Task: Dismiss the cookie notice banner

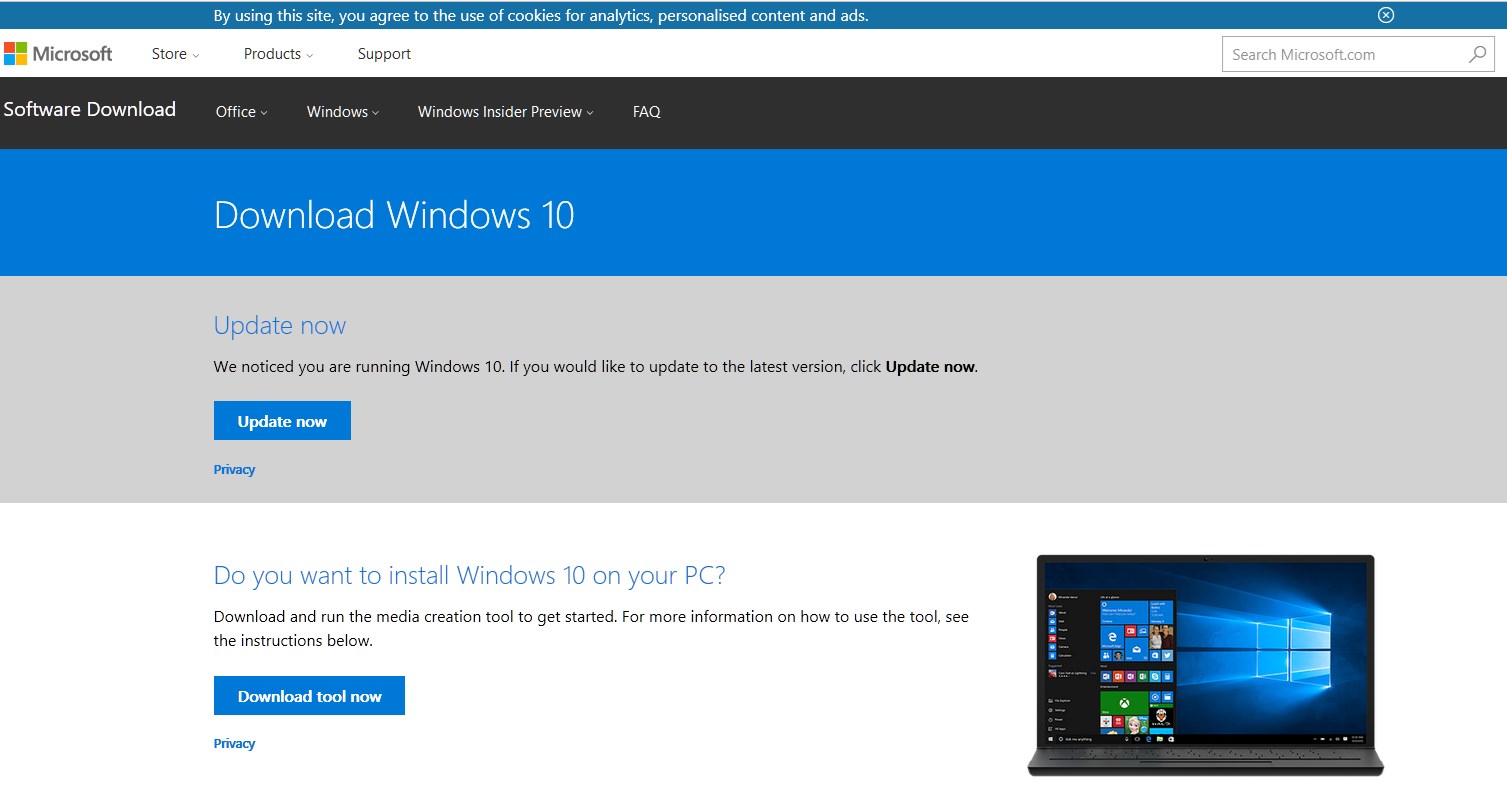Action: 1385,15
